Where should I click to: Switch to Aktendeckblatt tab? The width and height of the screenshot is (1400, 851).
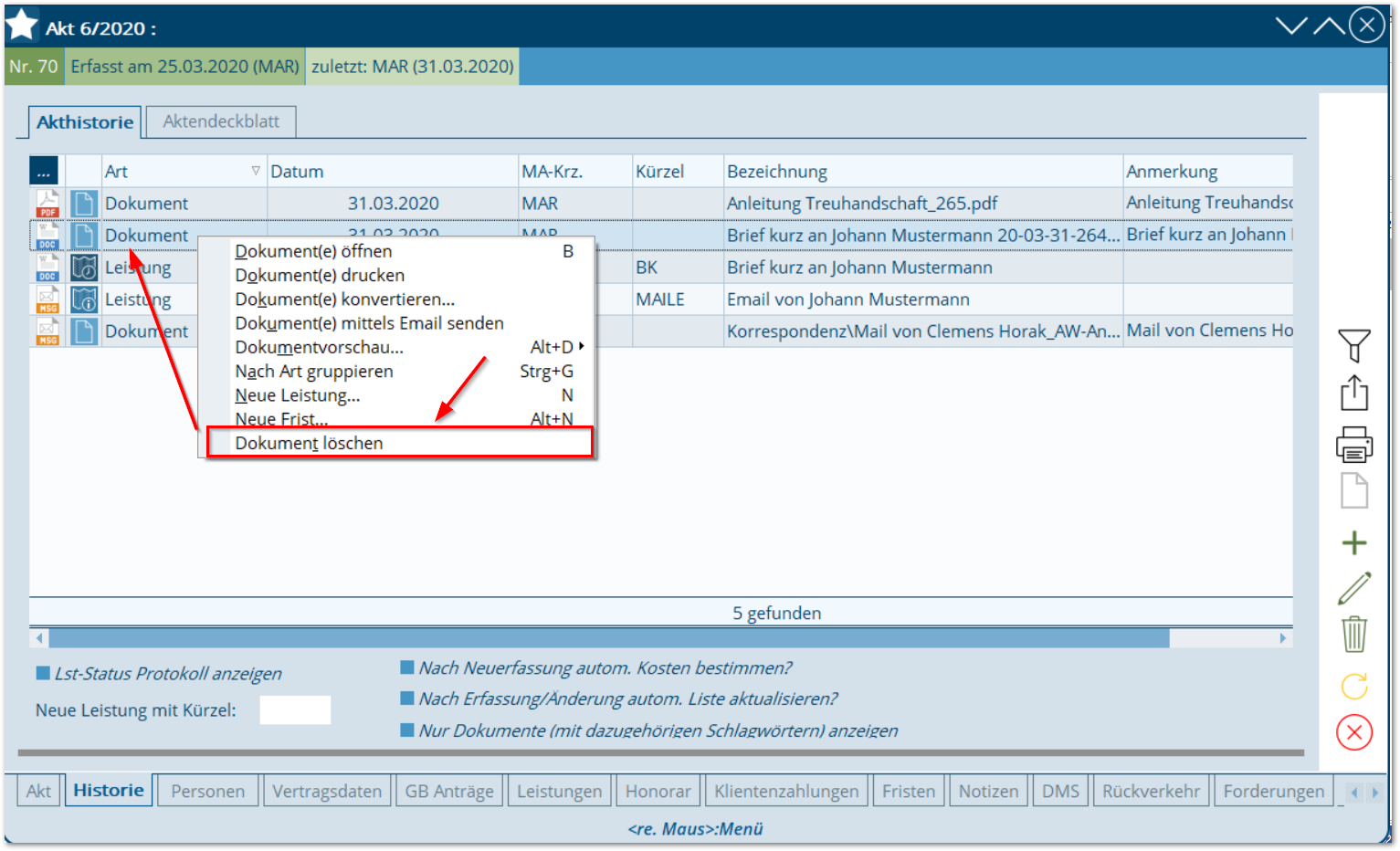point(221,121)
